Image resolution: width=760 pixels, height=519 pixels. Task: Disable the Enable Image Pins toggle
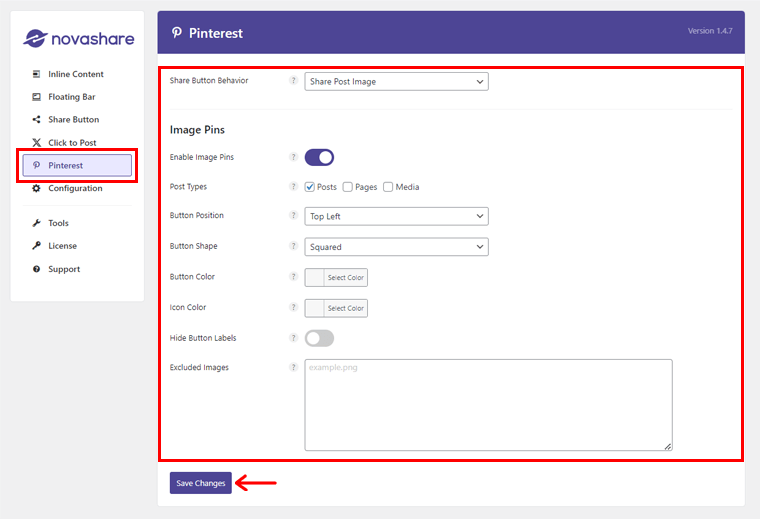click(x=319, y=157)
